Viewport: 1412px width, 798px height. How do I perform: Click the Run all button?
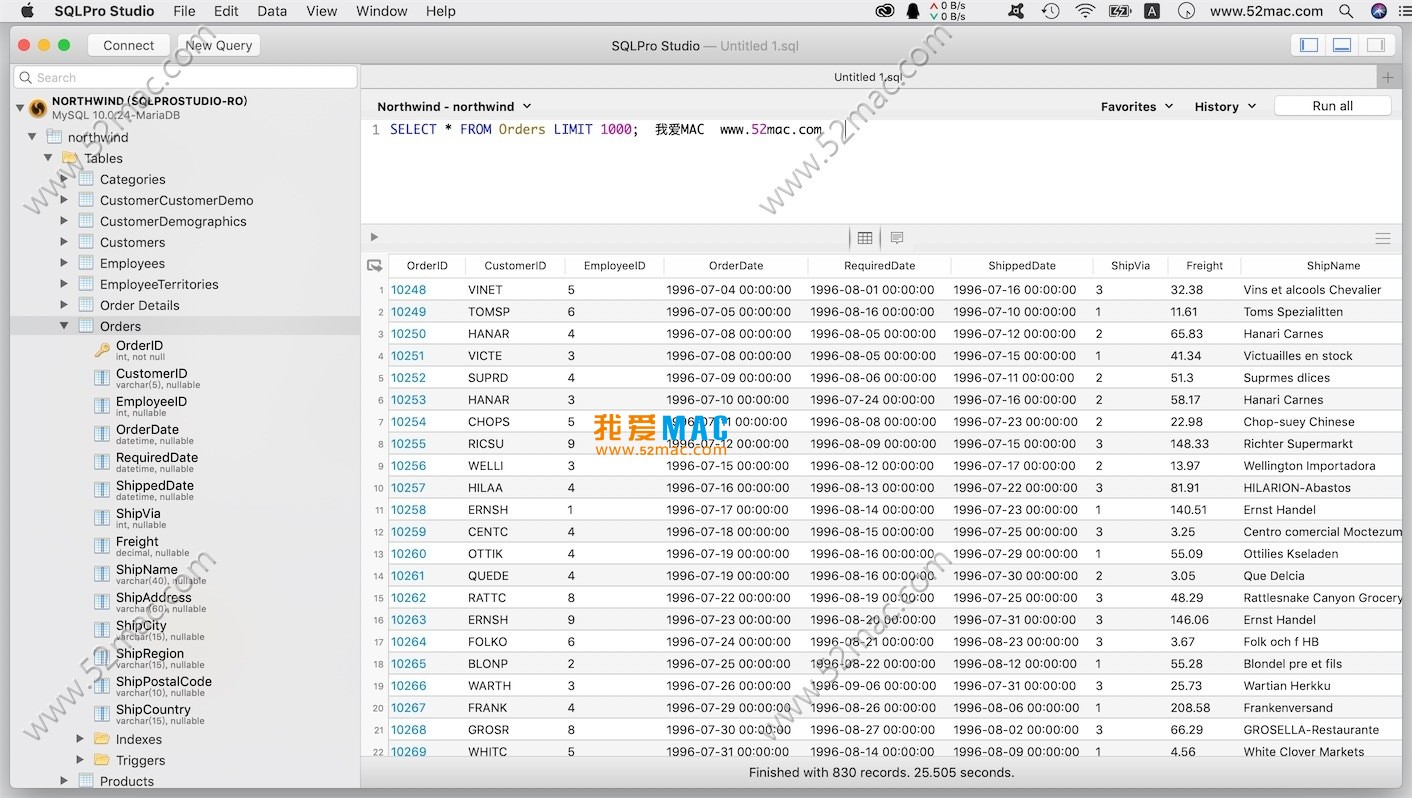pyautogui.click(x=1332, y=106)
